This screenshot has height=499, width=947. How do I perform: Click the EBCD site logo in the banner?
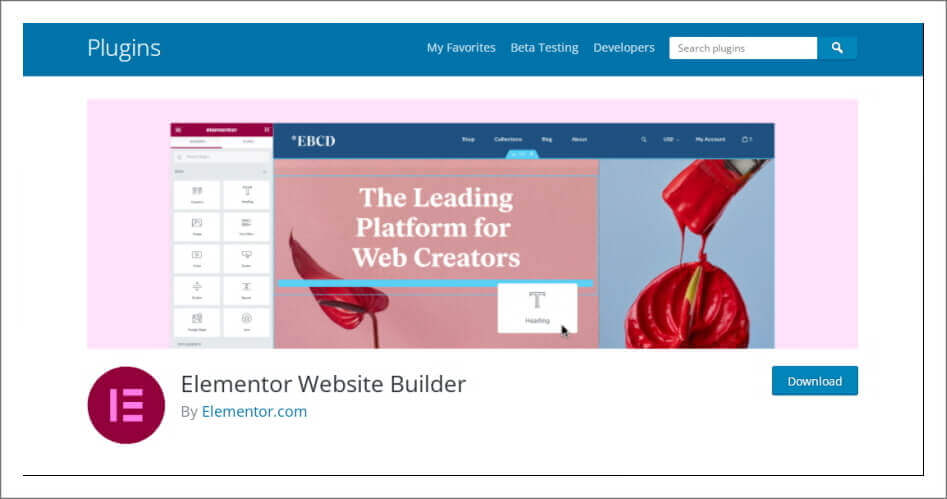(x=313, y=141)
